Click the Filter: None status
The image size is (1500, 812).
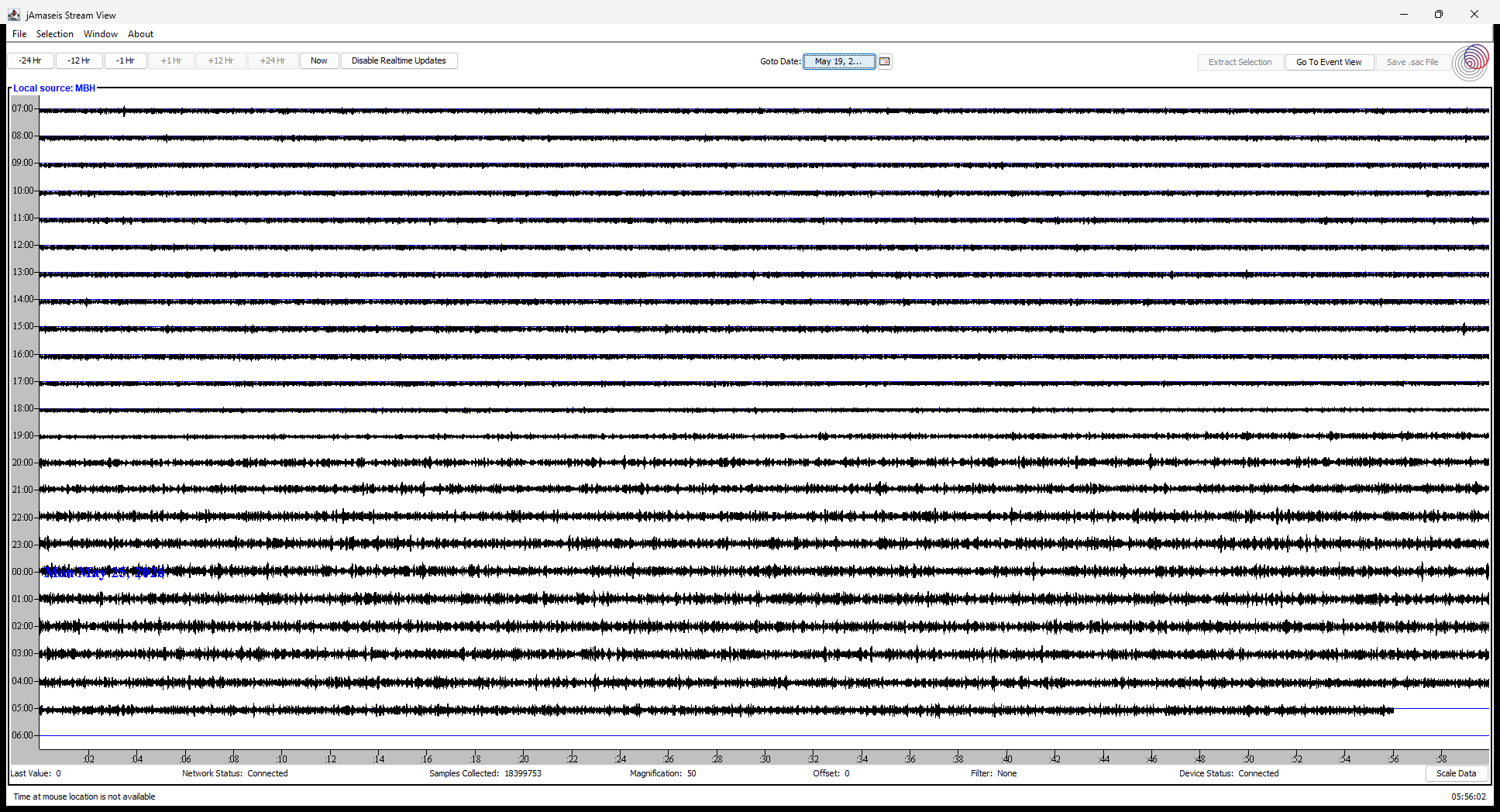993,773
